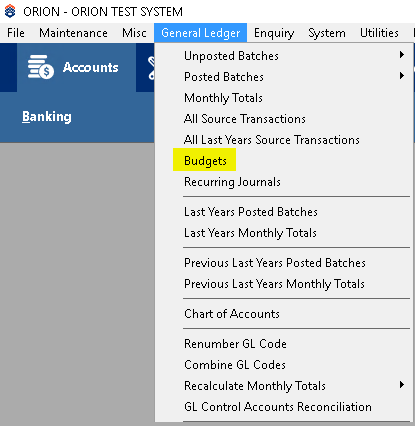The height and width of the screenshot is (426, 415).
Task: Expand Recalculate Monthly Totals submenu arrow
Action: tap(402, 385)
